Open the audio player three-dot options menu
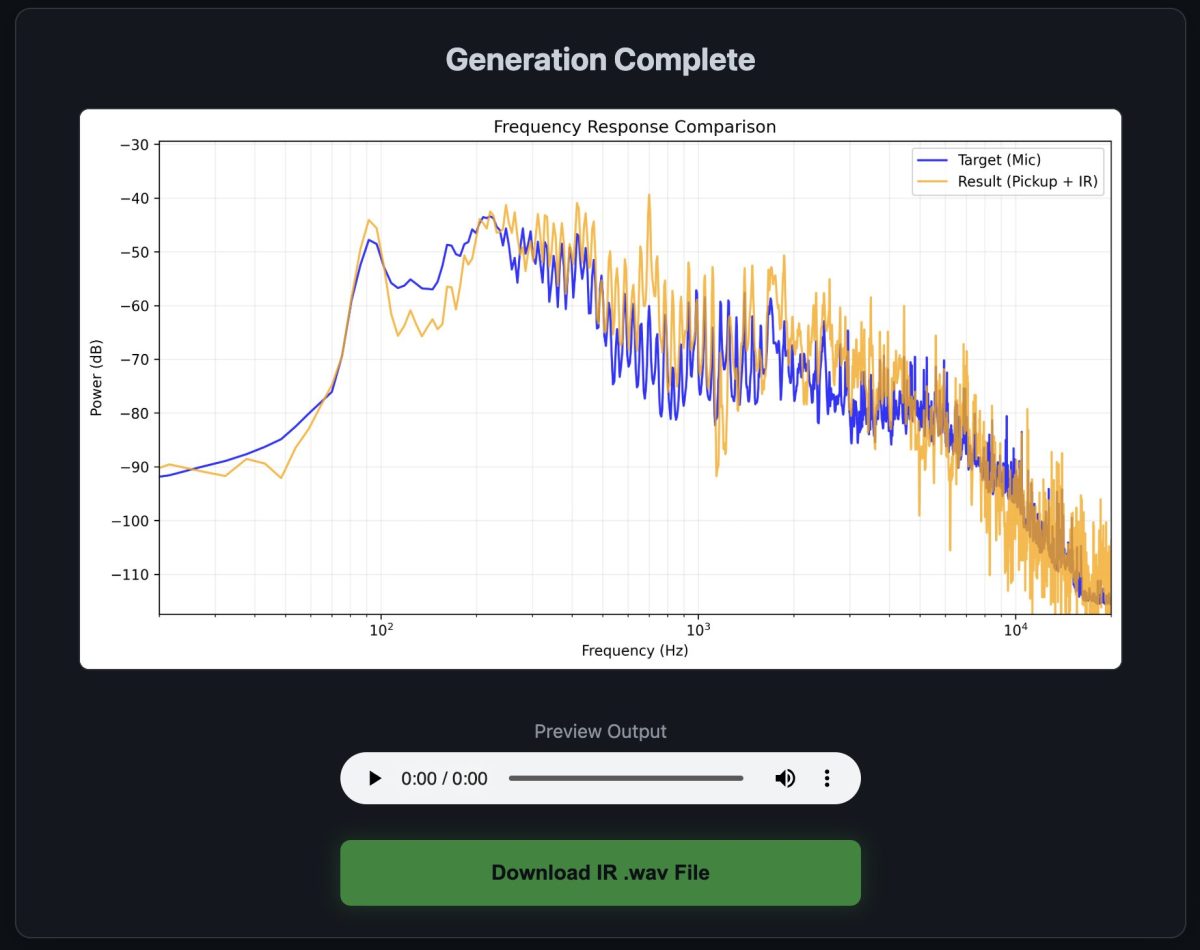 pyautogui.click(x=827, y=778)
